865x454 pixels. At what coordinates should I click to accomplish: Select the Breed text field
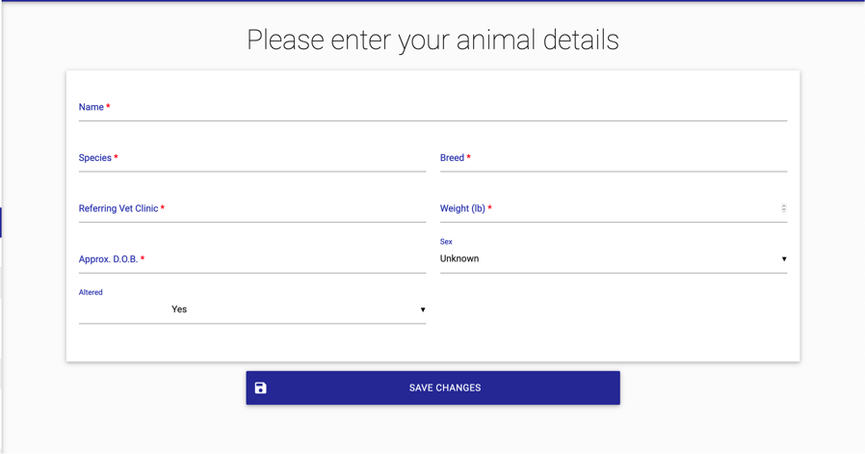(x=613, y=159)
